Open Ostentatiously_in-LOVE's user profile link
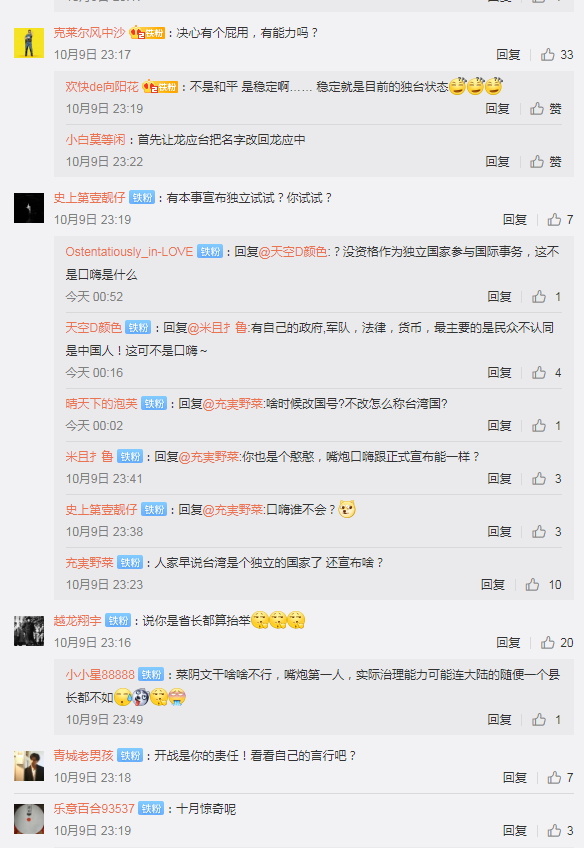Viewport: 584px width, 848px height. pyautogui.click(x=129, y=252)
